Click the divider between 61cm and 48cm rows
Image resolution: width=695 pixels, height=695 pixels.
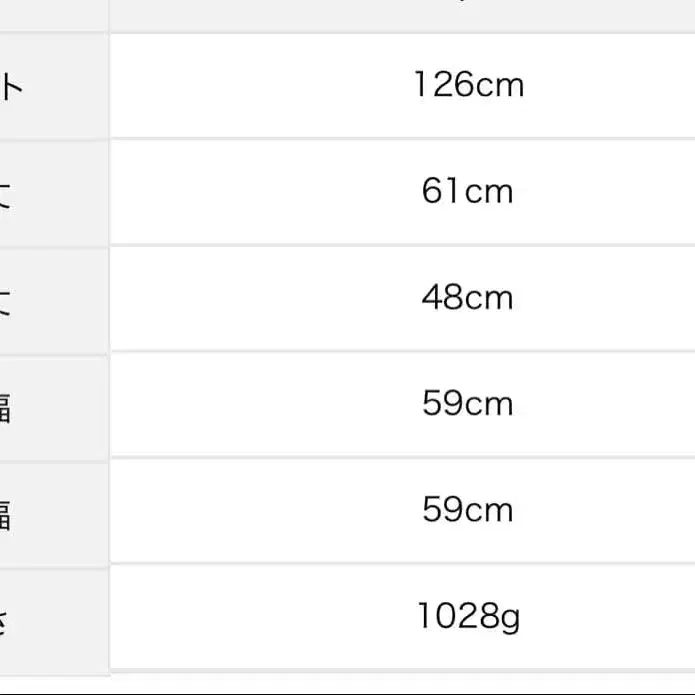400,245
